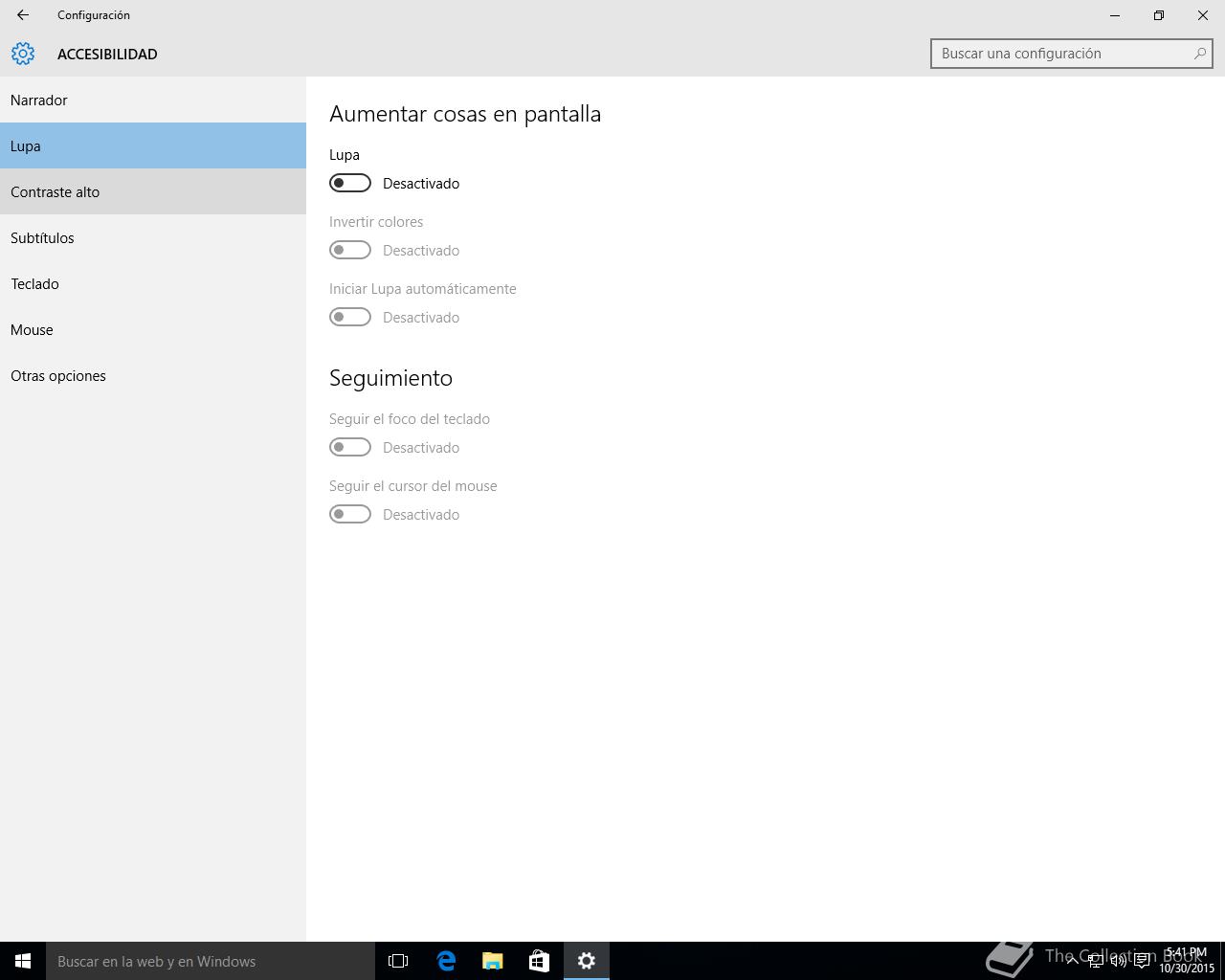Screen dimensions: 1225x980
Task: Toggle Iniciar Lupa automáticamente switch
Action: tap(350, 317)
